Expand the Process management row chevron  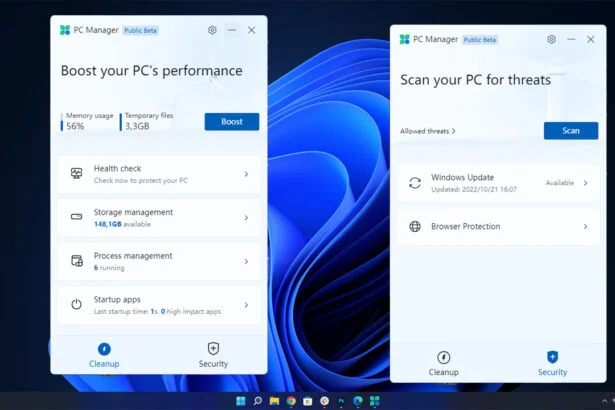click(x=246, y=261)
